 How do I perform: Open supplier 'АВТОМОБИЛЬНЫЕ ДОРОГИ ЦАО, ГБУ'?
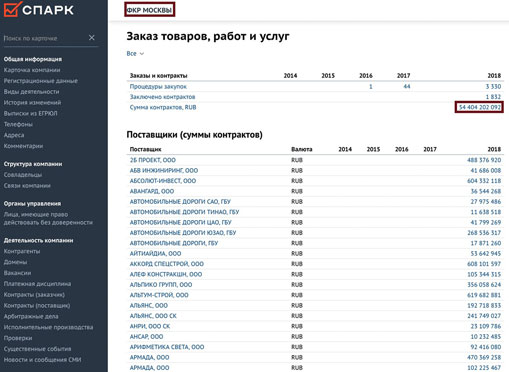pyautogui.click(x=180, y=222)
